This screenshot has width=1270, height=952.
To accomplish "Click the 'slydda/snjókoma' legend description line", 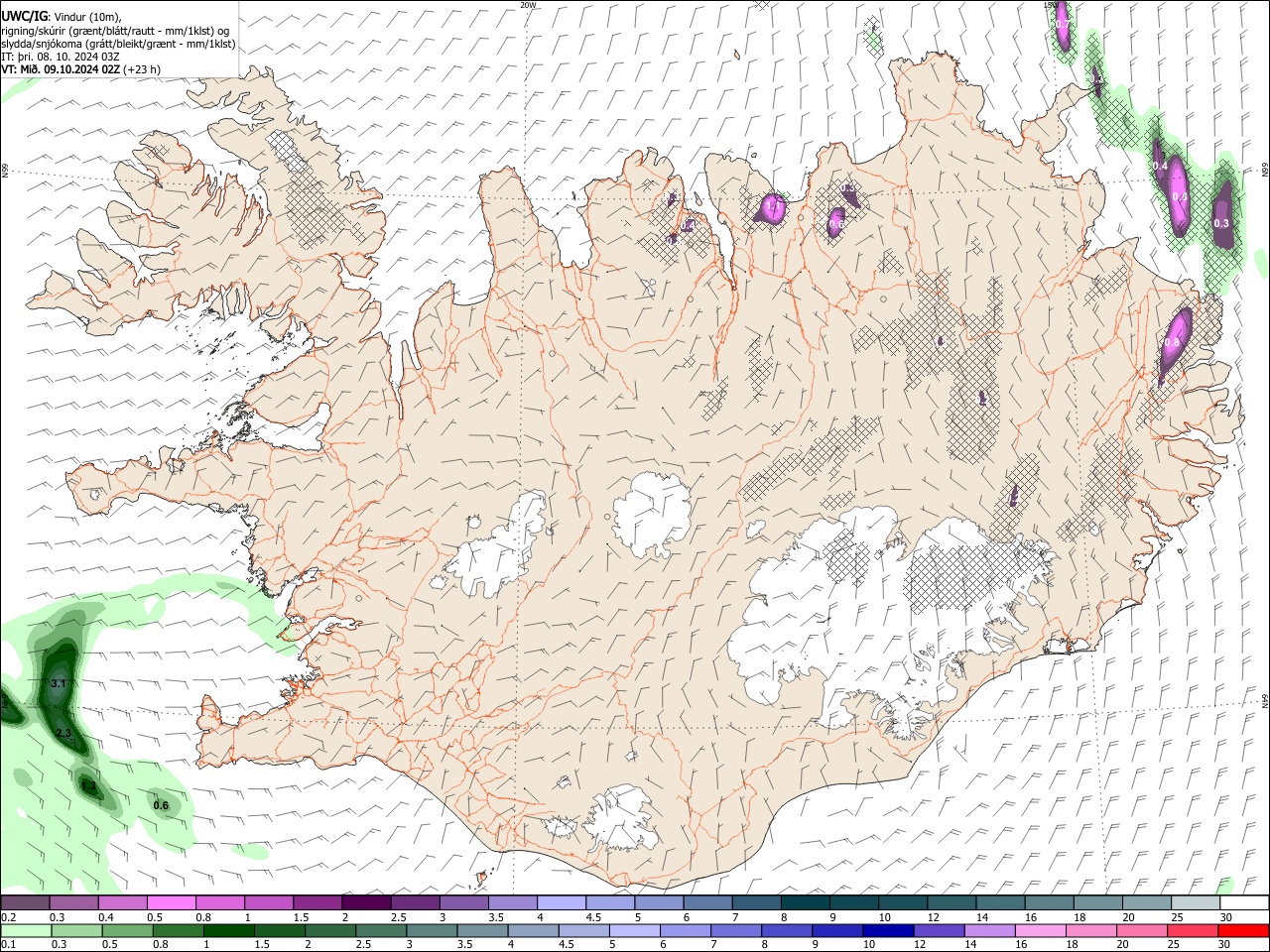I will 118,44.
